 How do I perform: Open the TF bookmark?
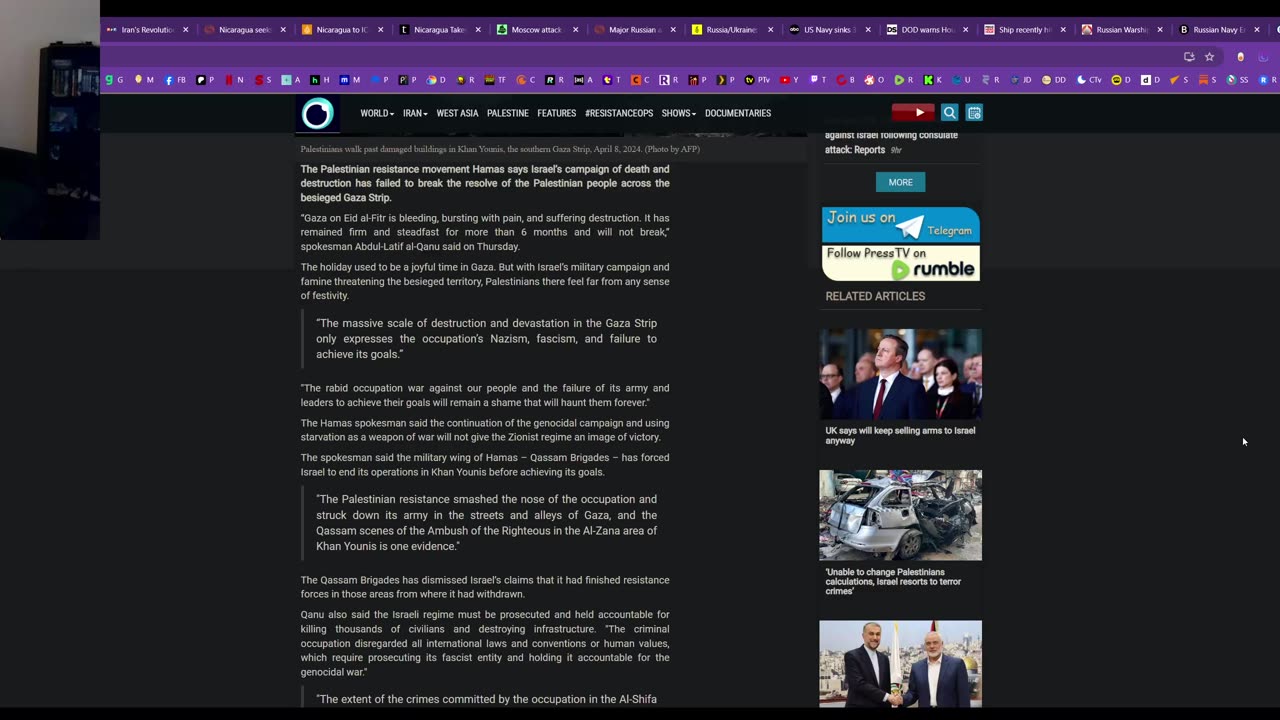(x=495, y=80)
